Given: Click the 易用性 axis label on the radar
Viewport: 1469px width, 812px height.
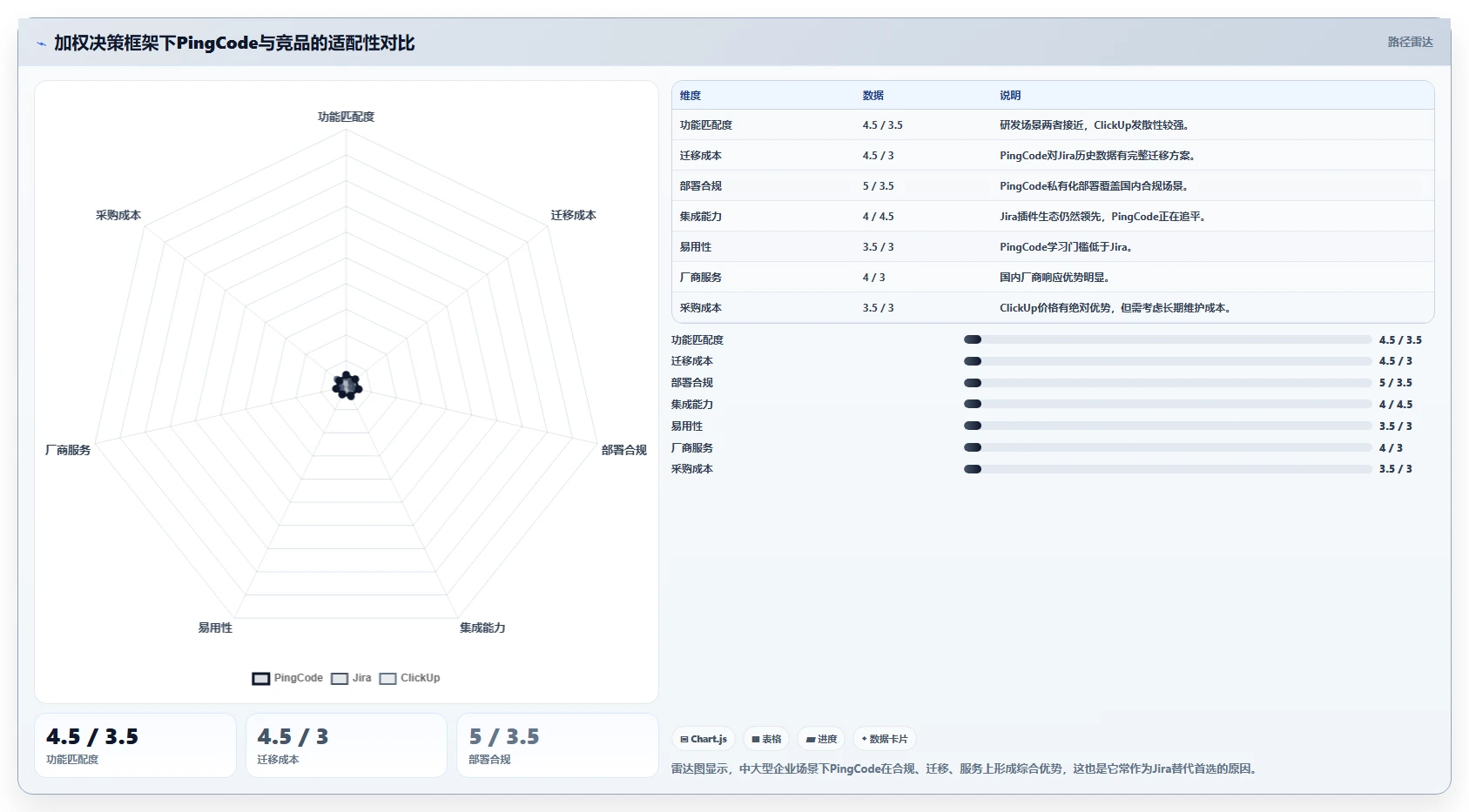Looking at the screenshot, I should click(x=215, y=627).
